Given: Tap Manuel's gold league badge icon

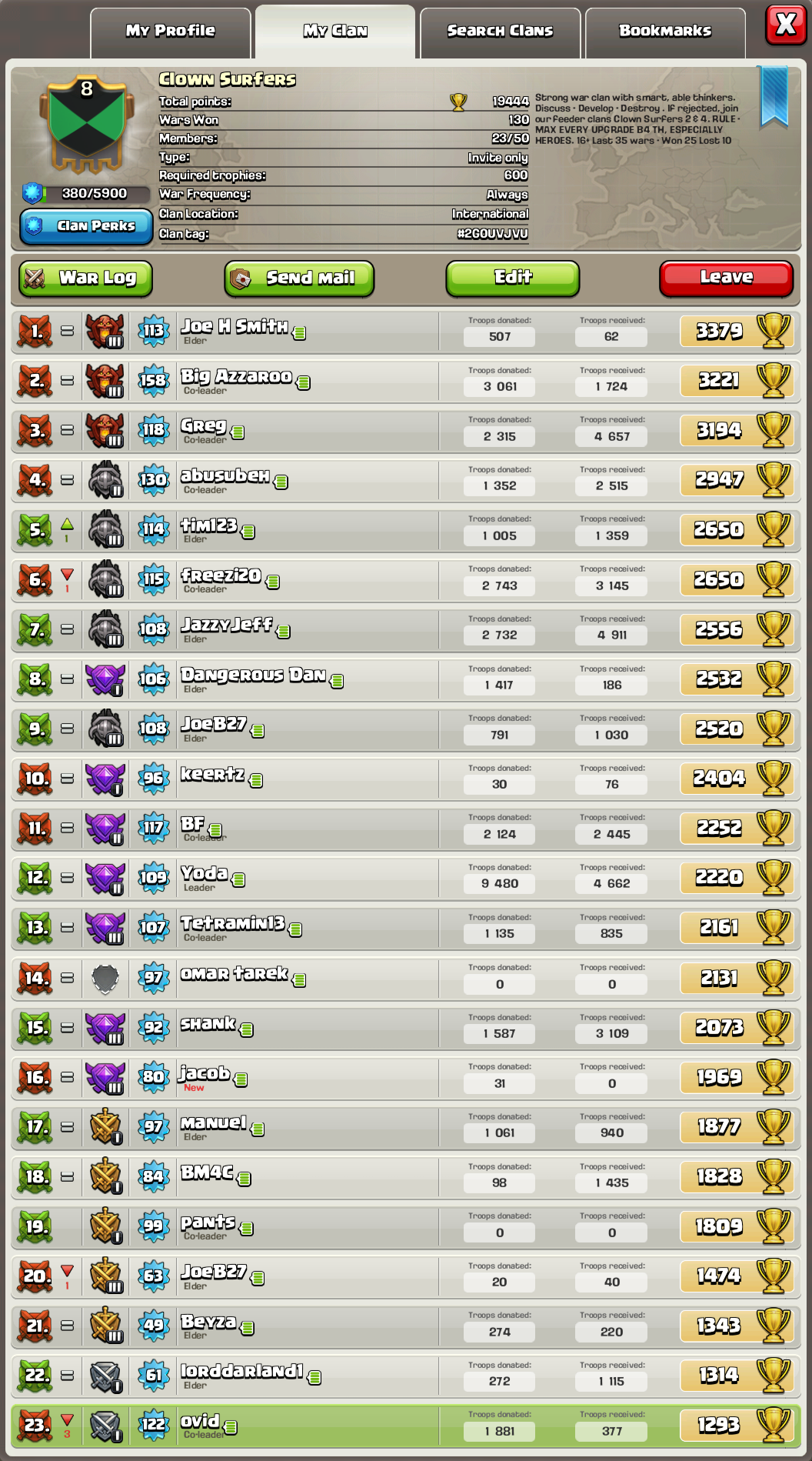Looking at the screenshot, I should coord(105,1127).
